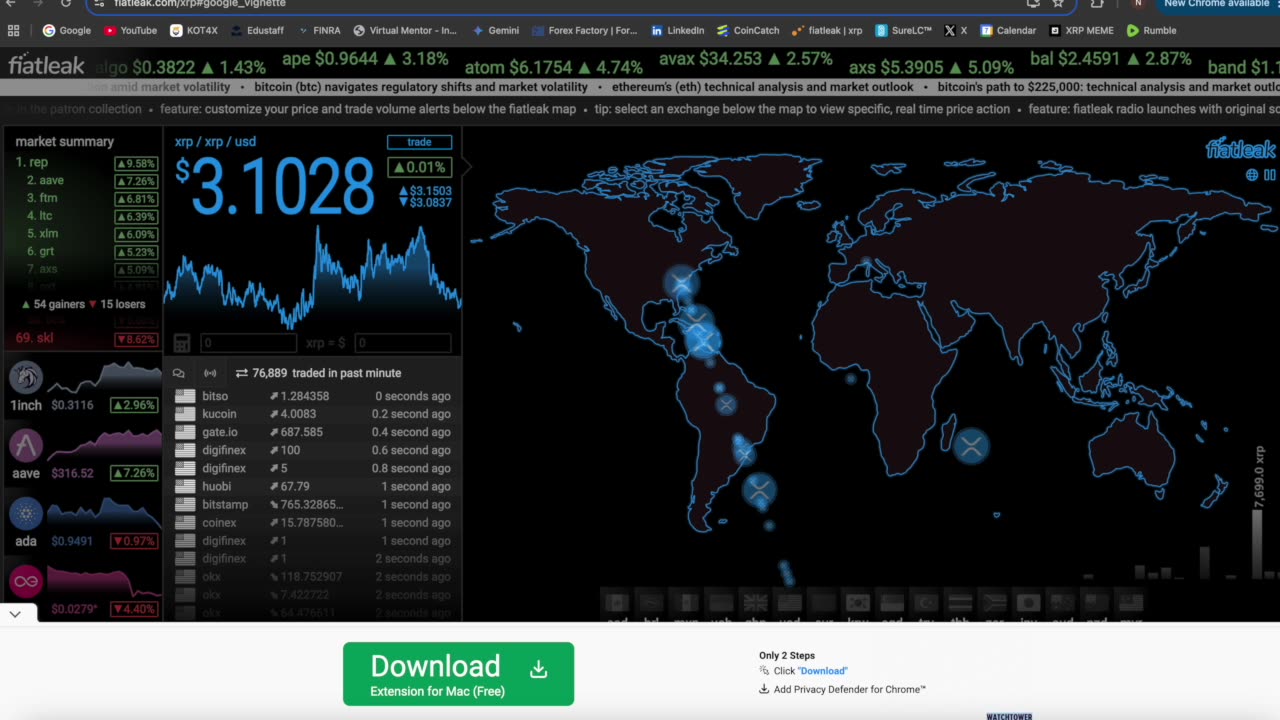The width and height of the screenshot is (1280, 720).
Task: Open the XRP MEME bookmark
Action: pyautogui.click(x=1081, y=31)
